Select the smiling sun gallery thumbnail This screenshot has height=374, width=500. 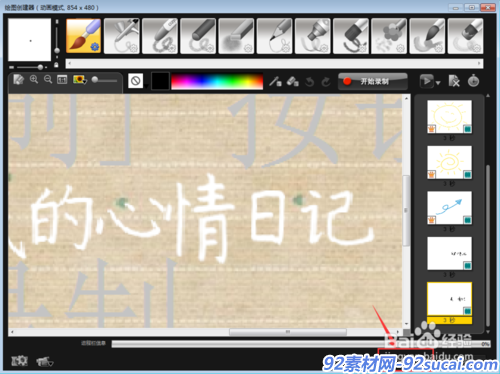(x=449, y=117)
